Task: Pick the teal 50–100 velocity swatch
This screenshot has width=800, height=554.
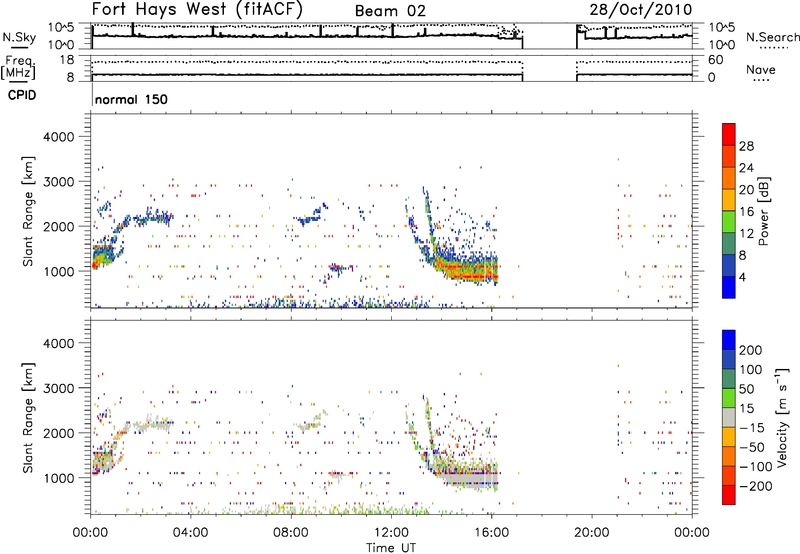Action: 729,379
